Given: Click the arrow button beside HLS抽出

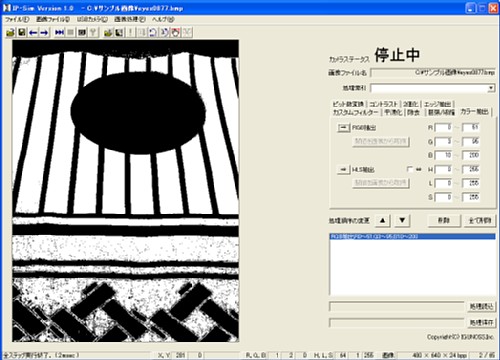Looking at the screenshot, I should (343, 170).
